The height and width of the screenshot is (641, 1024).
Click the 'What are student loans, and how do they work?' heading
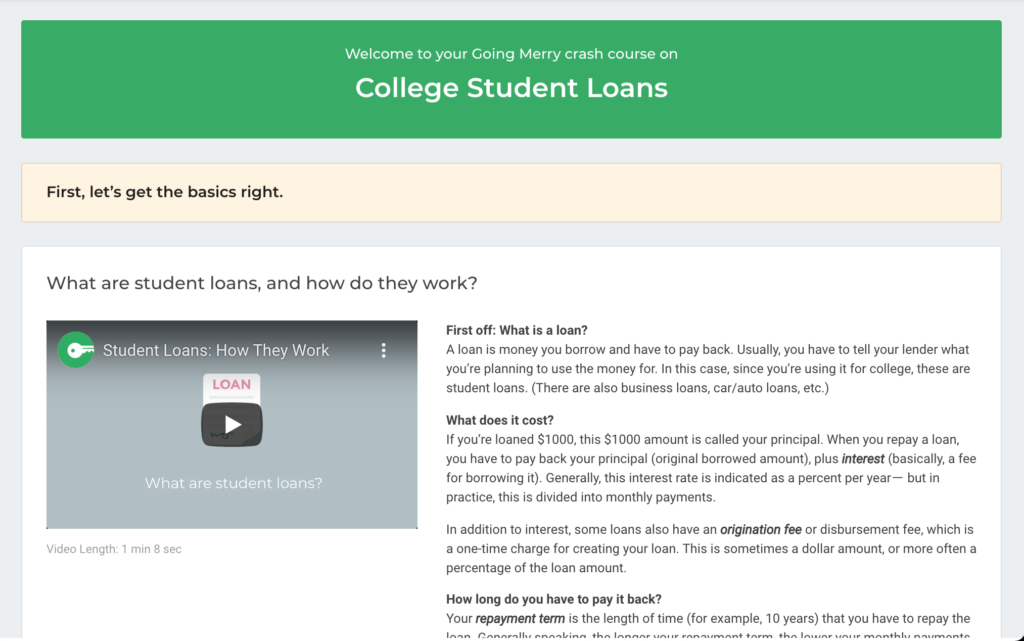click(x=262, y=283)
